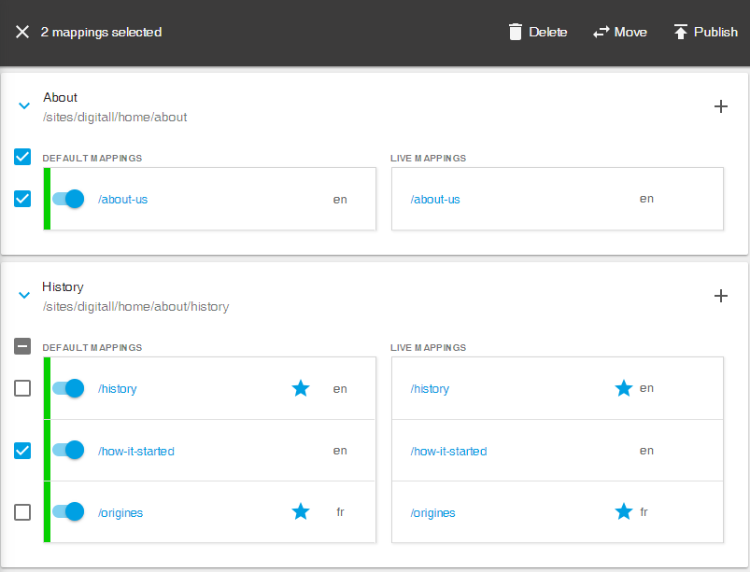750x572 pixels.
Task: Open the default /how-it-started link
Action: (136, 451)
